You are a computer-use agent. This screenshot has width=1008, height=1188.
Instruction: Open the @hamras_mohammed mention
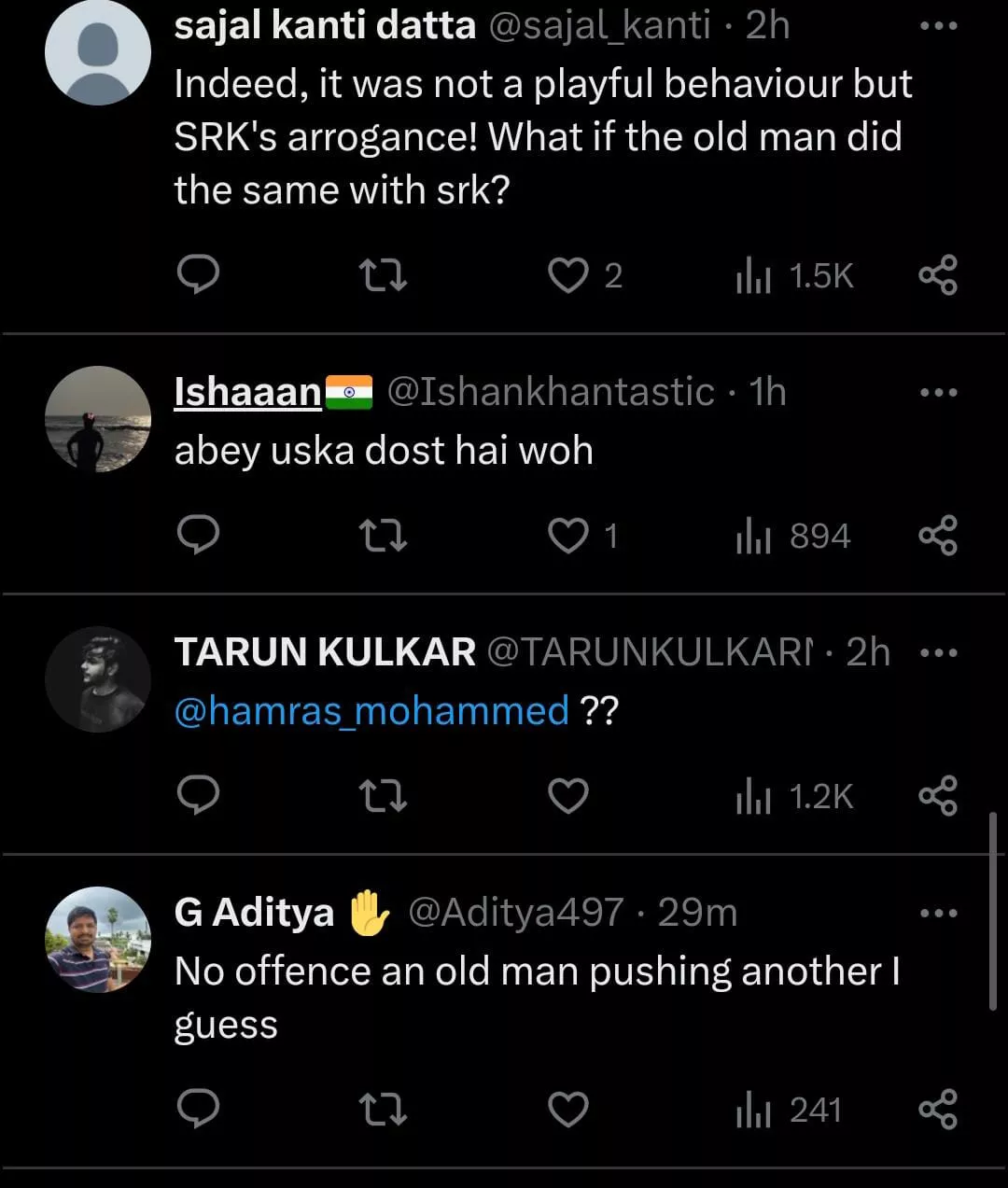371,711
